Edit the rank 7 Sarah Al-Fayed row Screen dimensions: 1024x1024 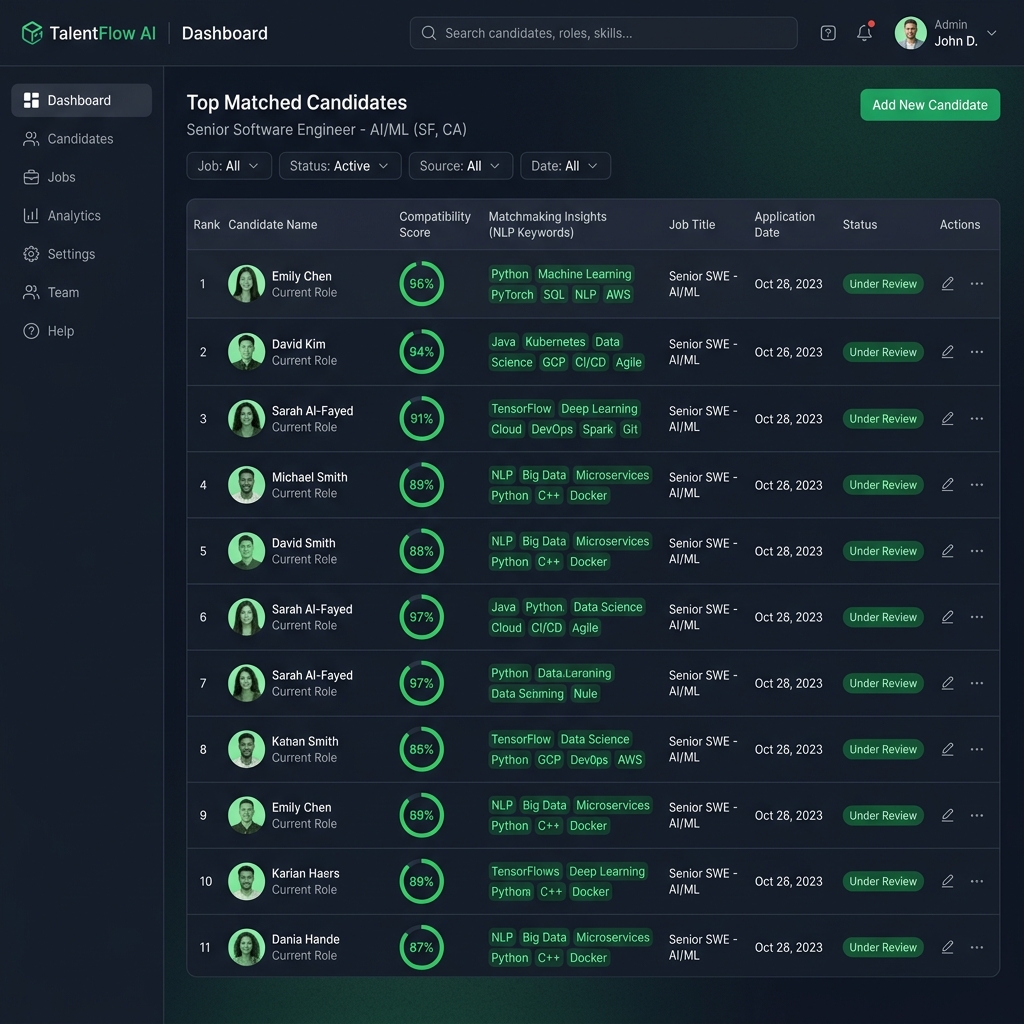pos(948,683)
